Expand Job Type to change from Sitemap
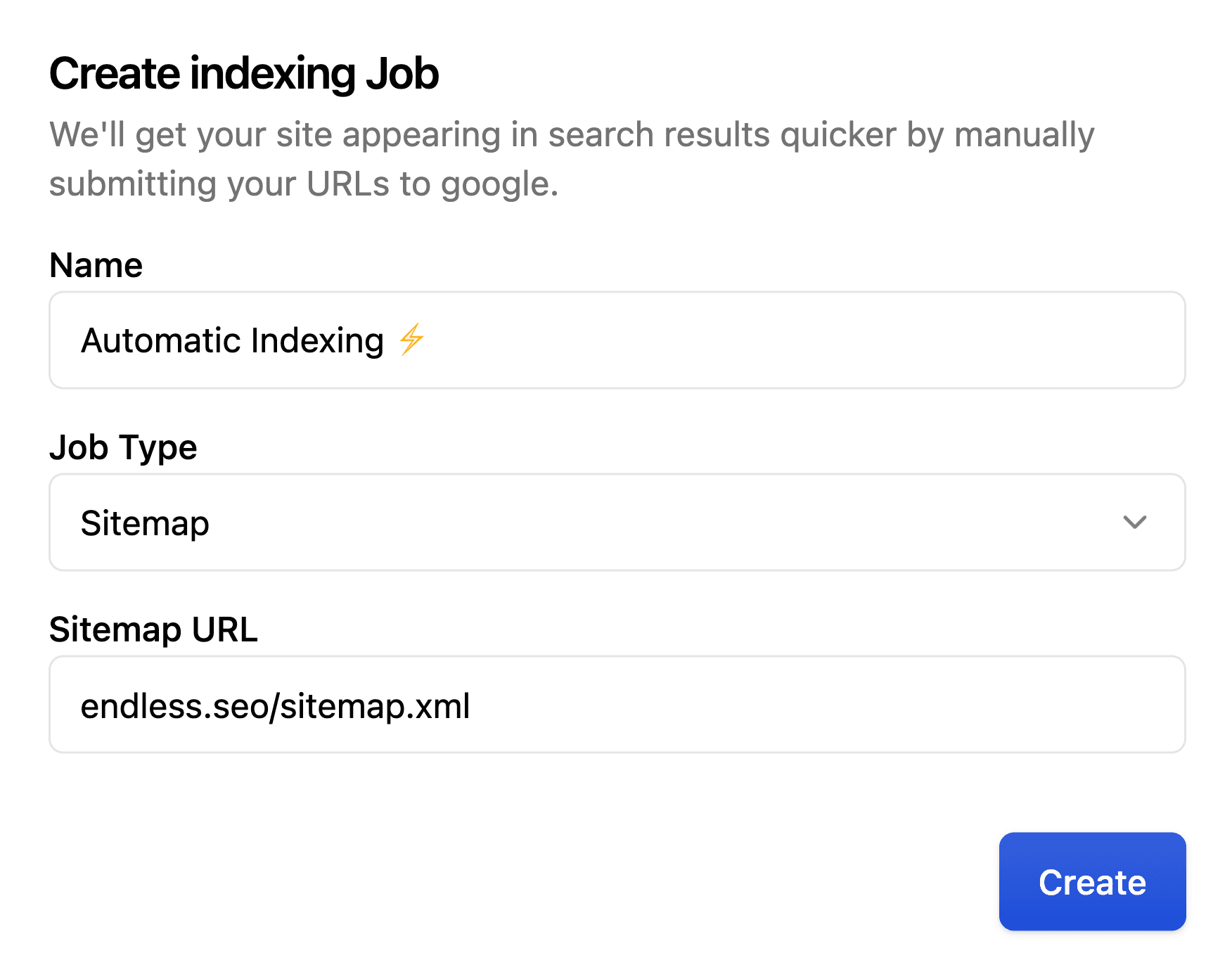 point(616,522)
